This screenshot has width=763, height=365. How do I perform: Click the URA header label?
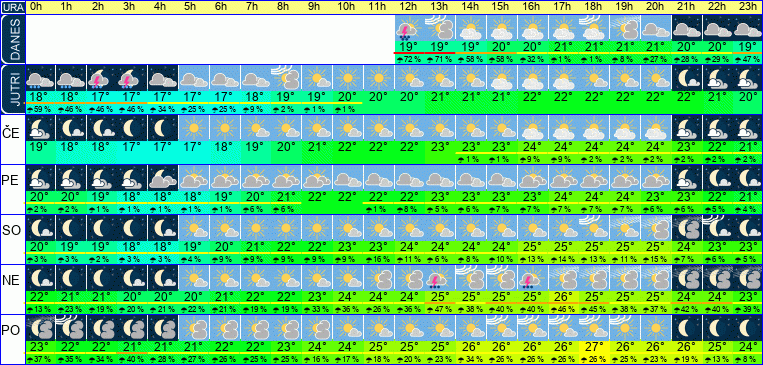pyautogui.click(x=12, y=7)
